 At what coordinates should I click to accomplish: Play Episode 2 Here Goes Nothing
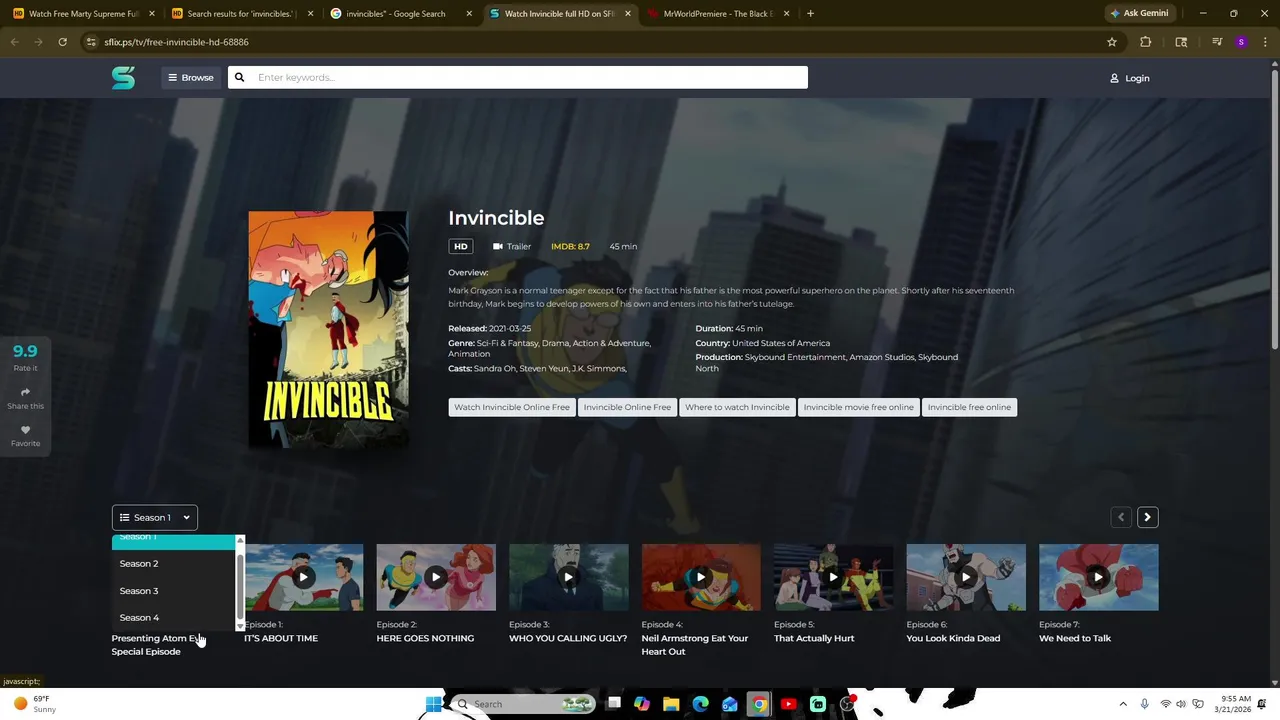(436, 577)
